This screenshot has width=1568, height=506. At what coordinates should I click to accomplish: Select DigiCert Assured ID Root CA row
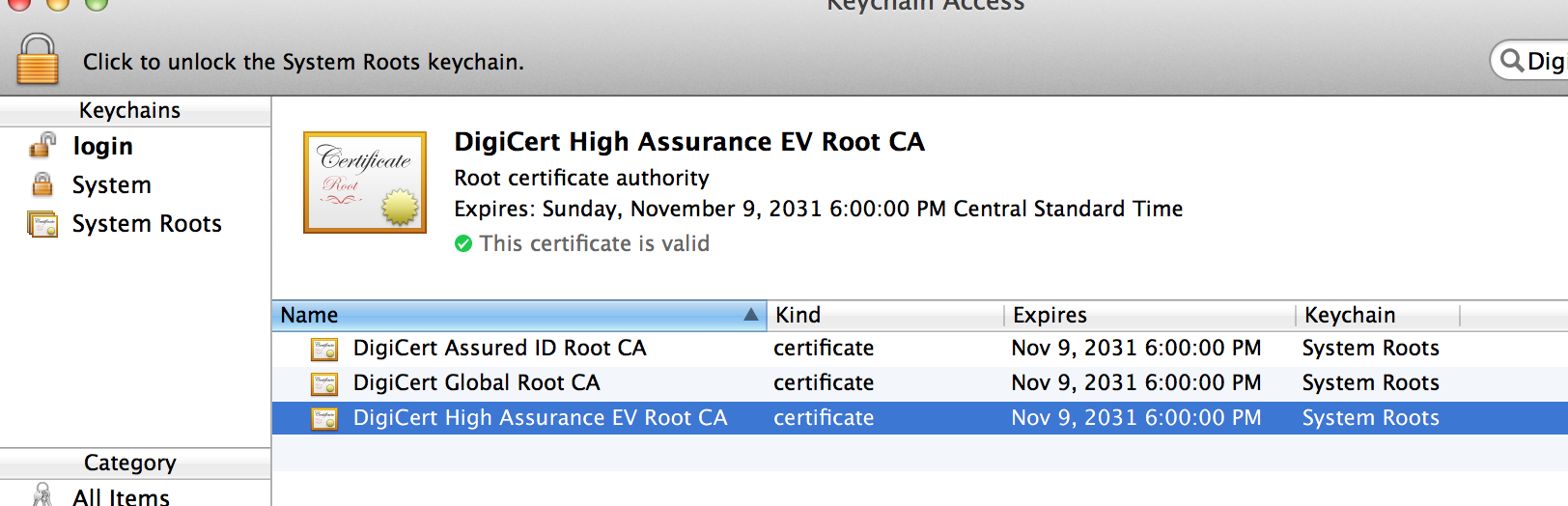(920, 349)
